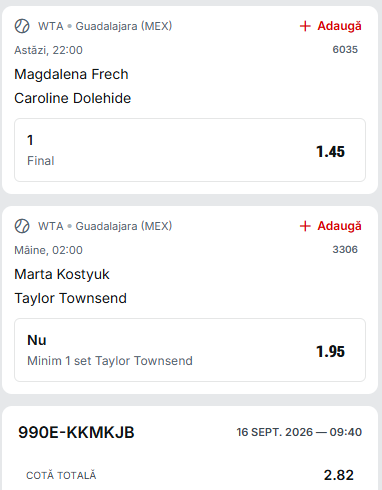The height and width of the screenshot is (490, 382).
Task: Click odds value 1.95
Action: pos(330,352)
